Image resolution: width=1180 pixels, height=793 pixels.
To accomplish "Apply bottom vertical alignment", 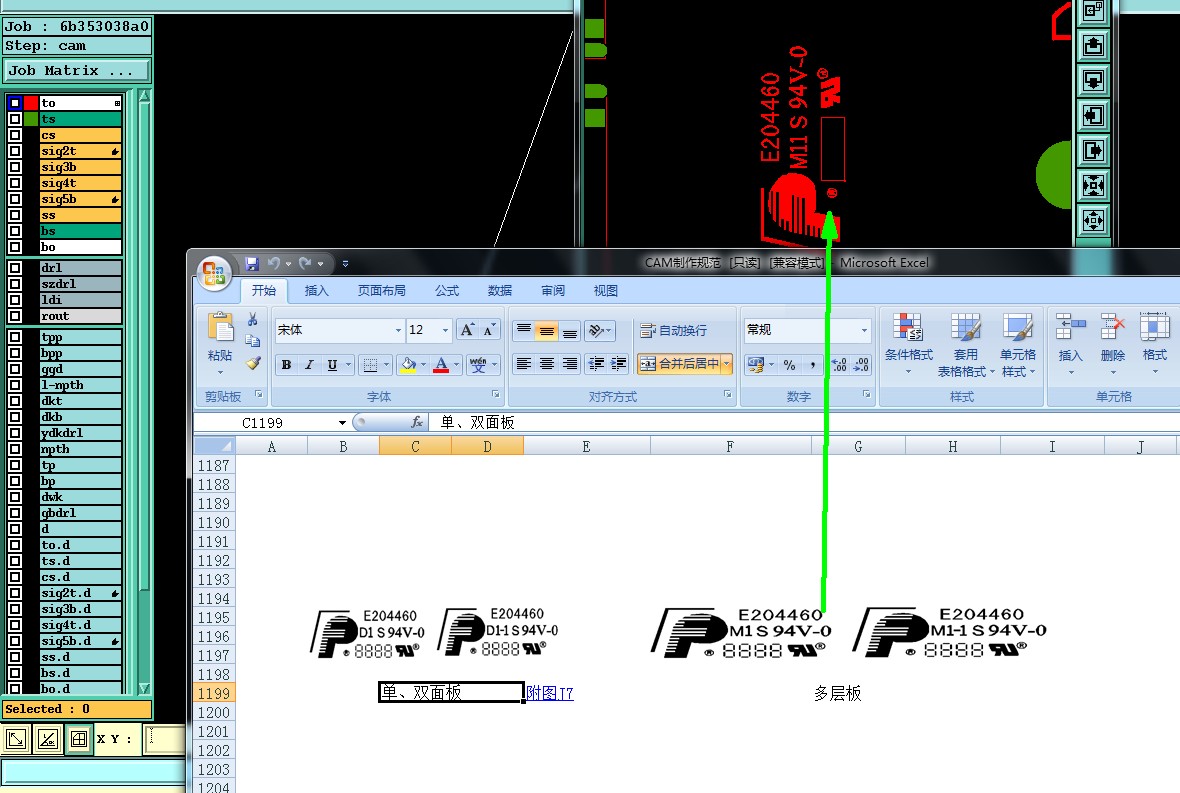I will (570, 330).
